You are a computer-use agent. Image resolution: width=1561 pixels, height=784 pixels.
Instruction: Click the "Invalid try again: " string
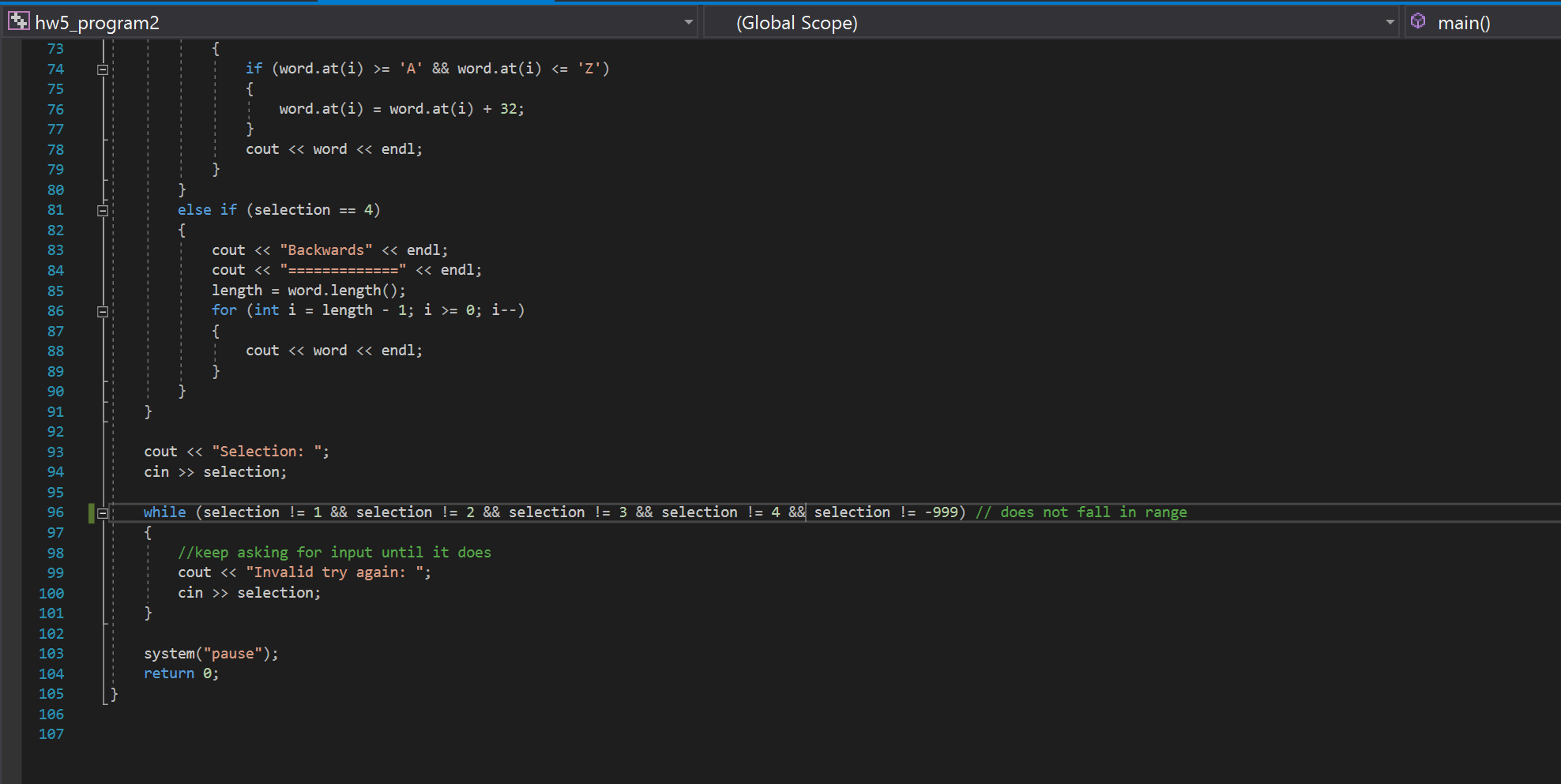[x=335, y=572]
